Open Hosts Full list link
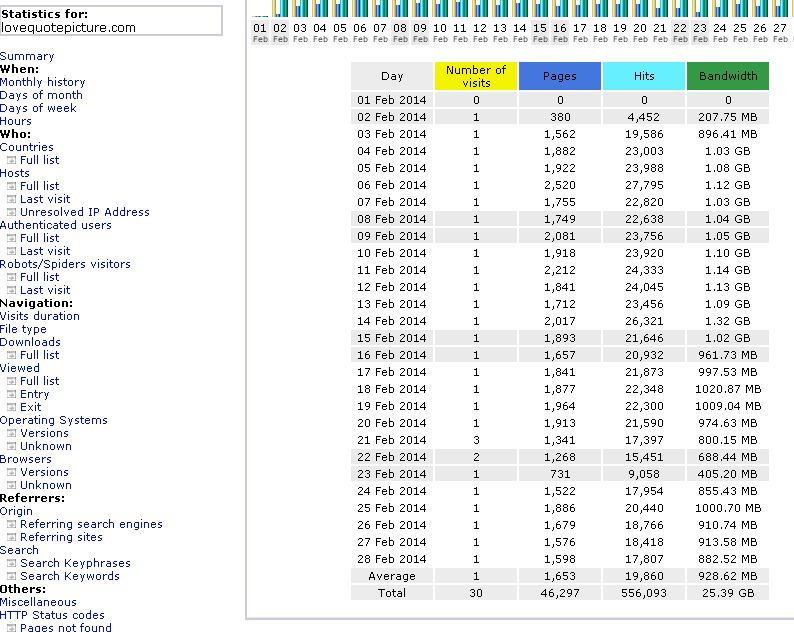The width and height of the screenshot is (794, 632). tap(39, 186)
